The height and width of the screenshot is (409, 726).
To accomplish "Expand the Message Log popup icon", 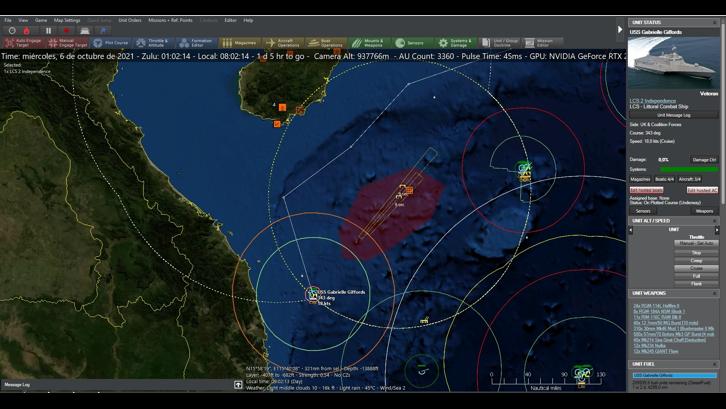I will pyautogui.click(x=238, y=384).
